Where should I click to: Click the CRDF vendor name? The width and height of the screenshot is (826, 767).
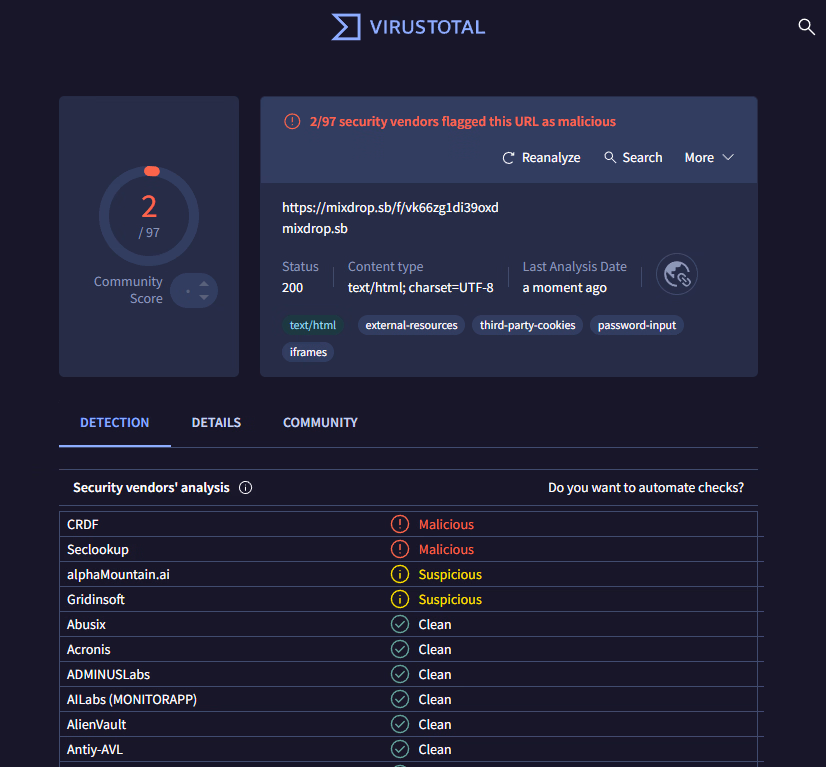click(83, 524)
